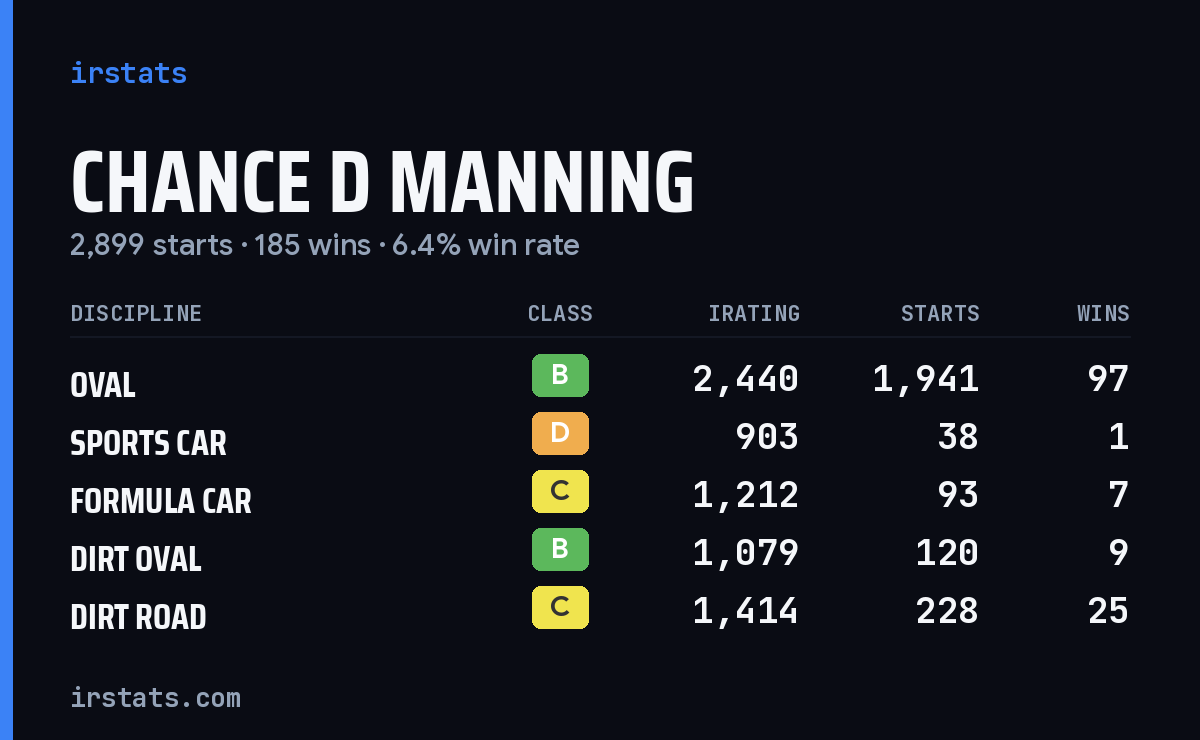This screenshot has height=740, width=1200.
Task: Select the Discipline column header
Action: tap(136, 314)
